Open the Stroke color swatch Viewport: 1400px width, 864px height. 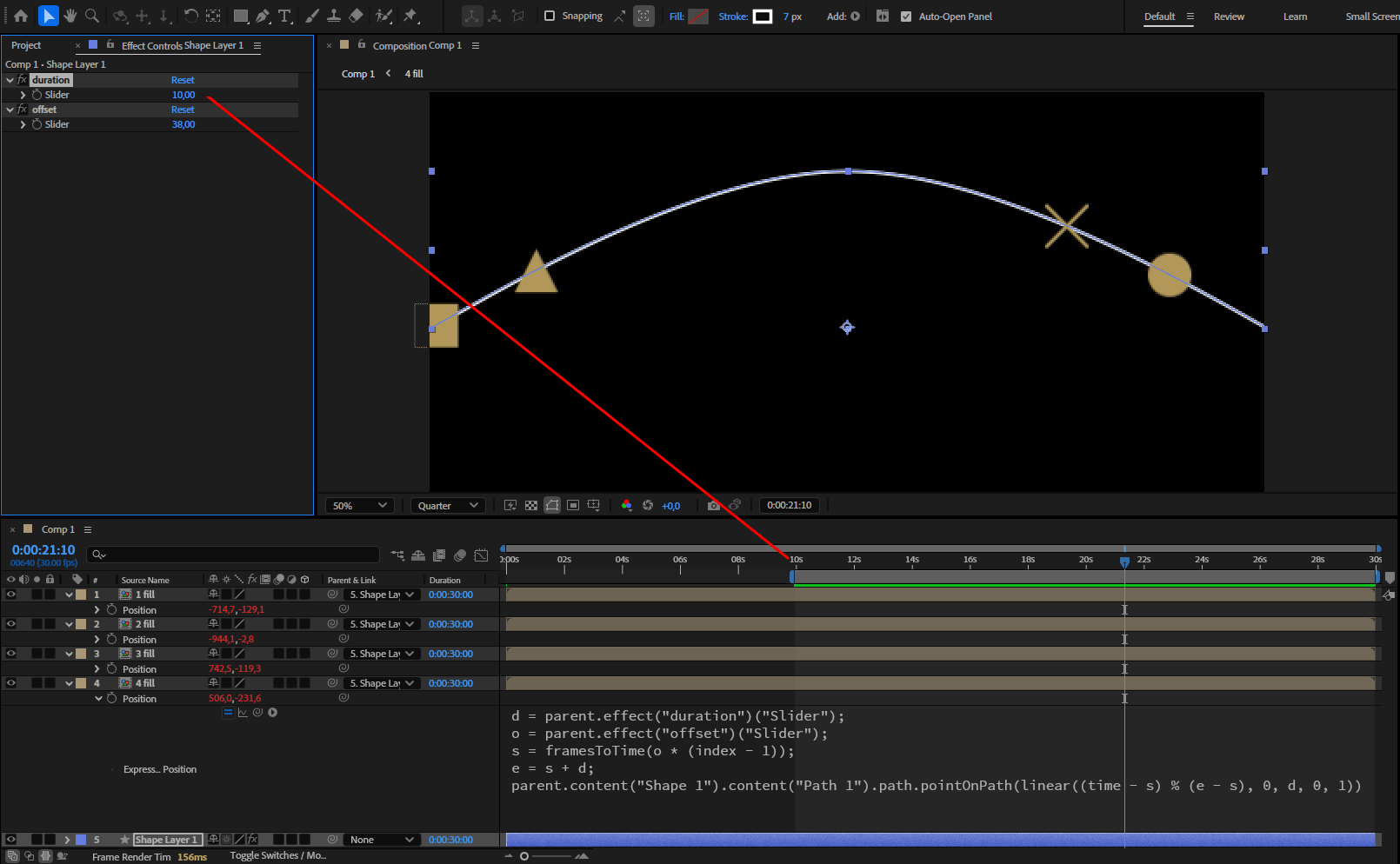(763, 16)
